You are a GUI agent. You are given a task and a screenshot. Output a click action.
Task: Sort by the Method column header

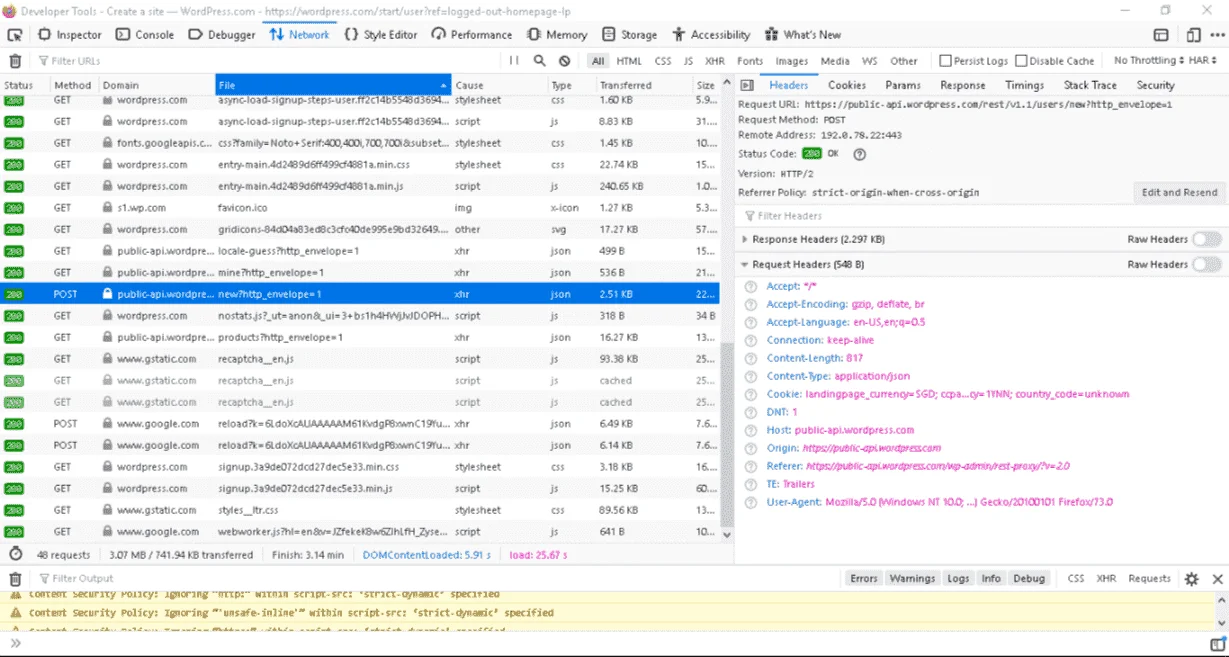tap(73, 85)
